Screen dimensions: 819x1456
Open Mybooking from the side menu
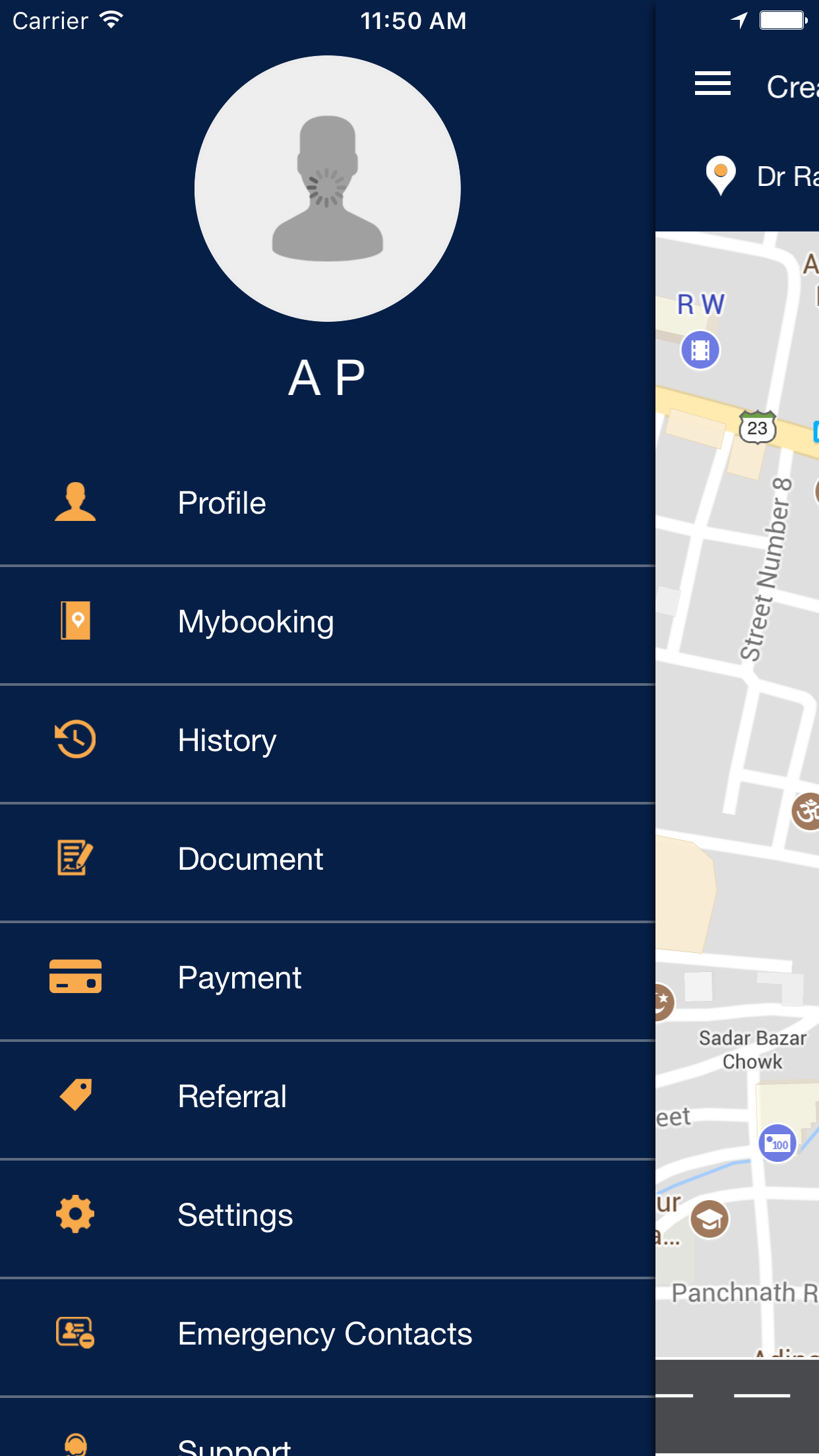(256, 622)
